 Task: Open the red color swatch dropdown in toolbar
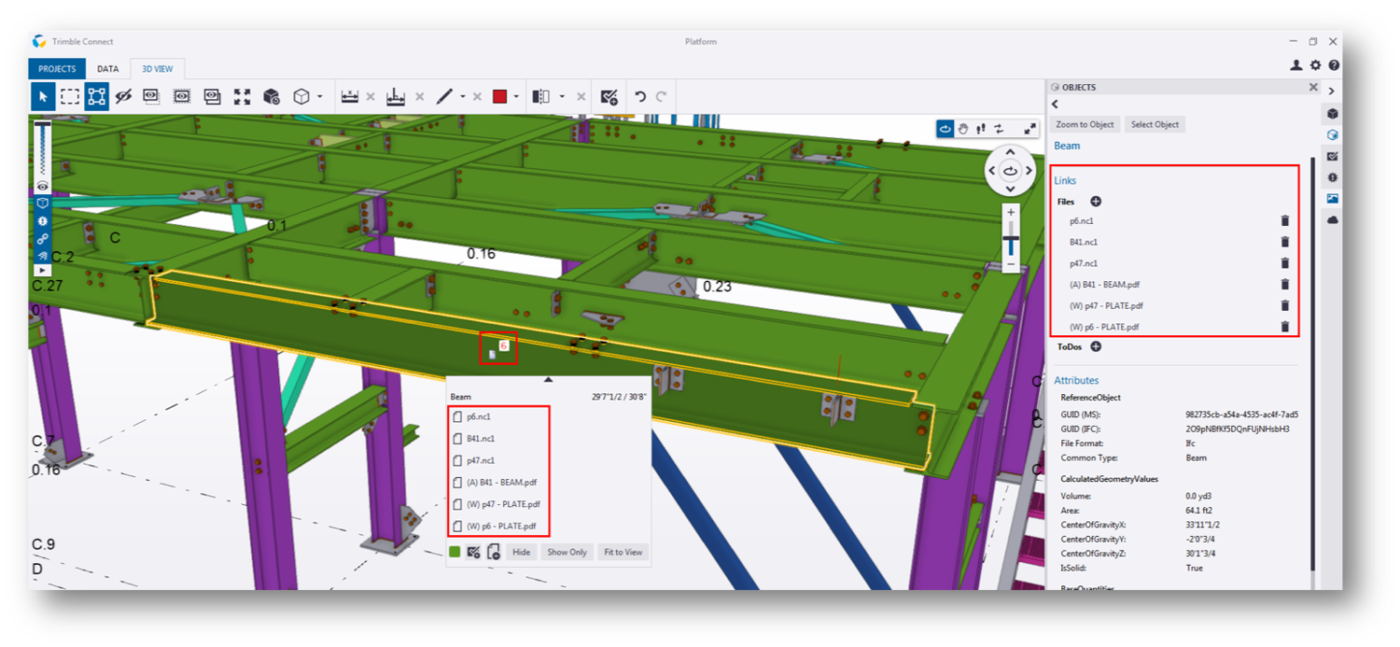517,96
